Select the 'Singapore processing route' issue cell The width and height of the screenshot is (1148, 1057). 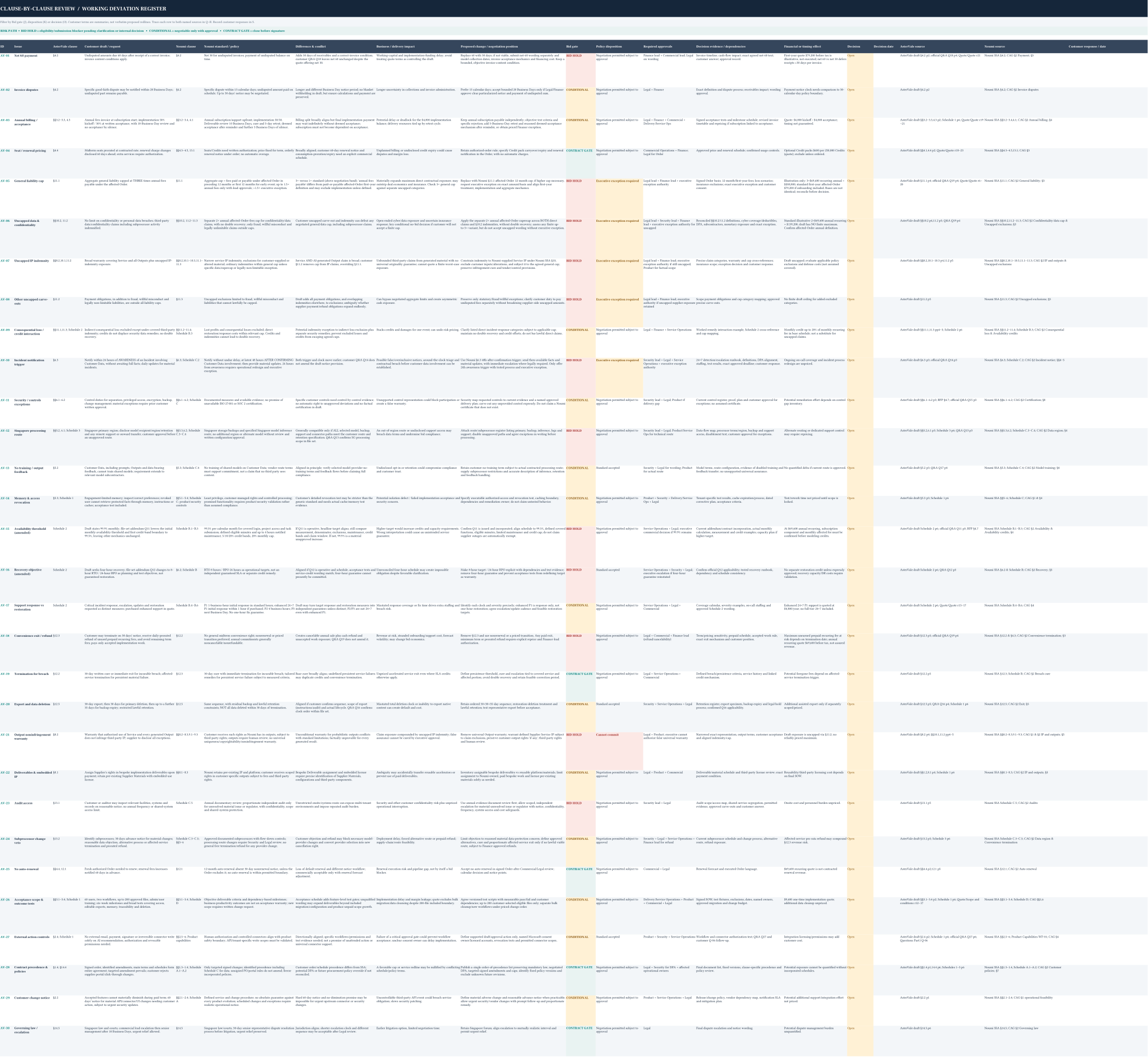click(32, 446)
